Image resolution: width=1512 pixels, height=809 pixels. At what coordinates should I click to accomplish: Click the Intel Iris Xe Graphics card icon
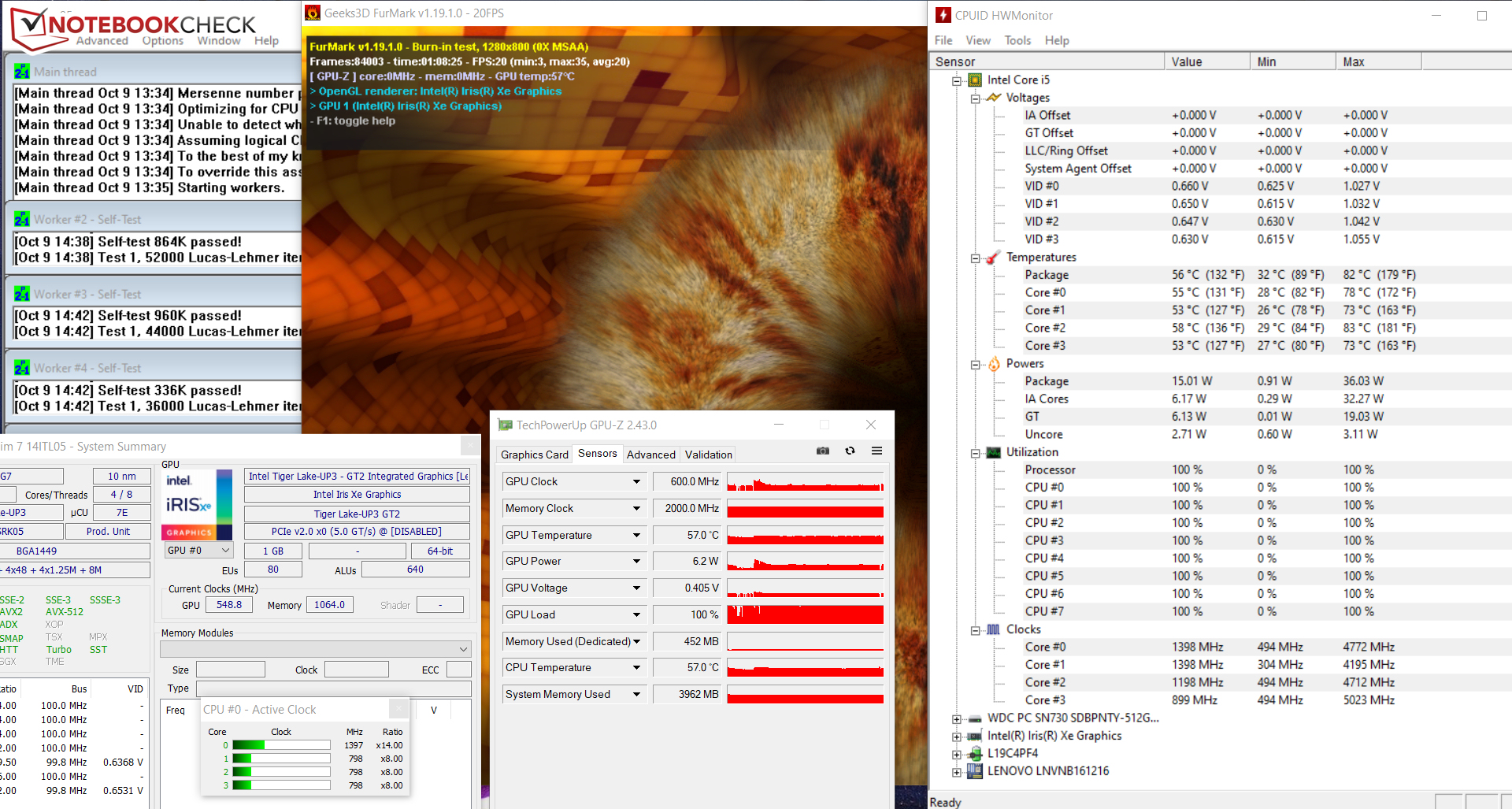pyautogui.click(x=975, y=736)
